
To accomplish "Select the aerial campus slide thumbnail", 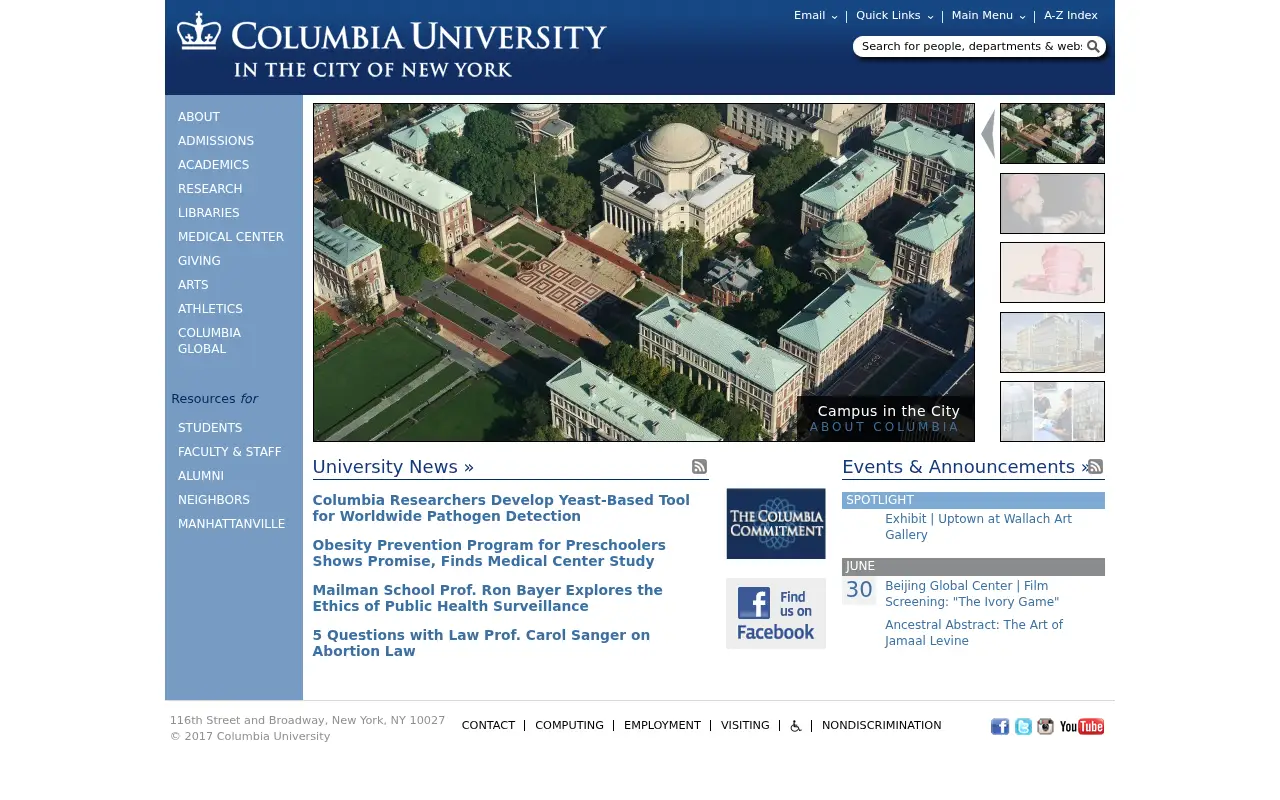I will [1052, 133].
